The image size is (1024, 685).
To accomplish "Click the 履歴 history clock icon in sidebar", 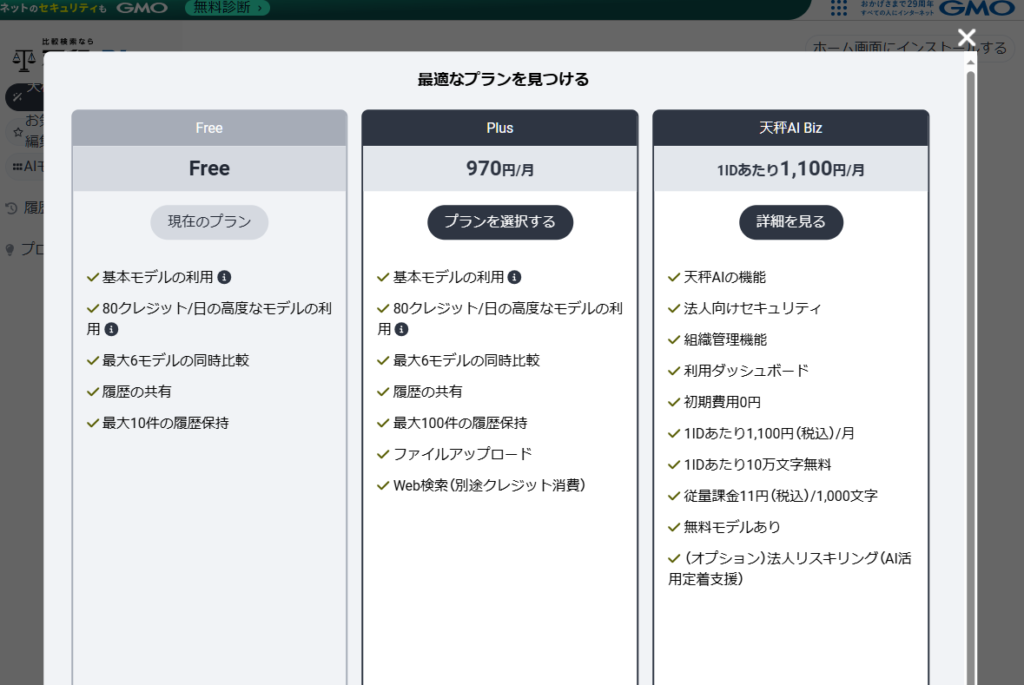I will [x=11, y=208].
